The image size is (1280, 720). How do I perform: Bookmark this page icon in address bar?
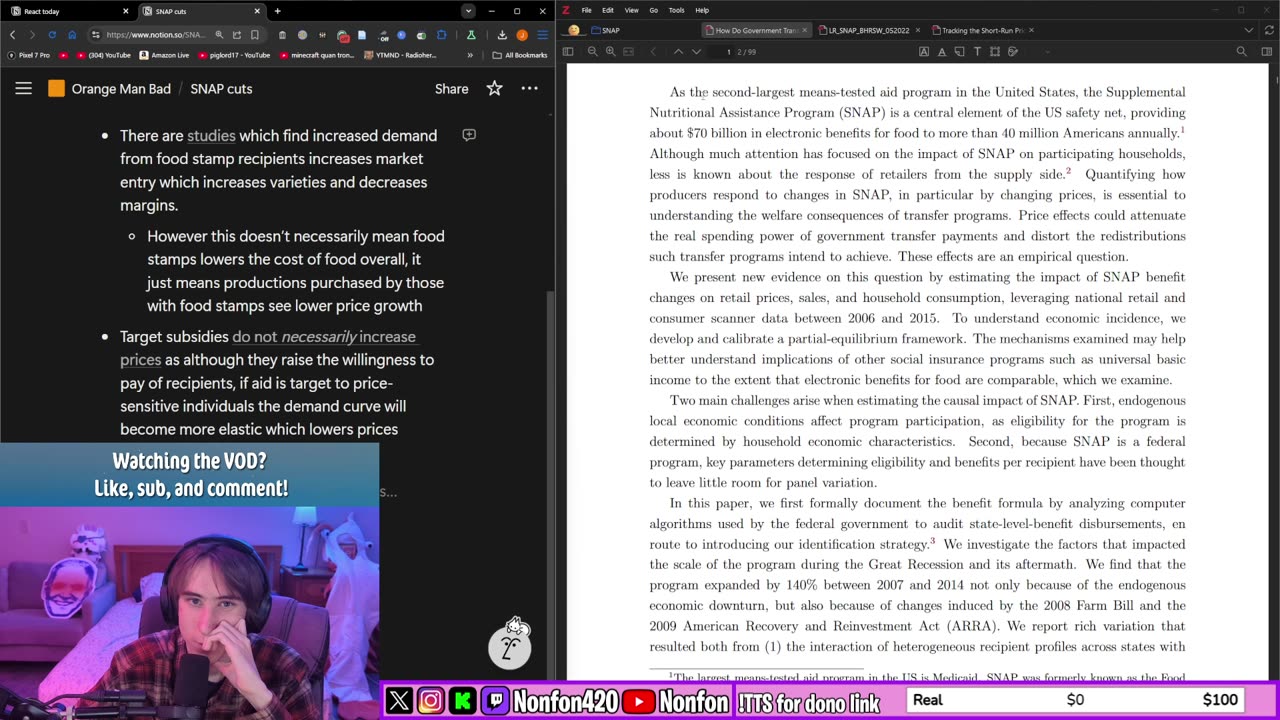[254, 34]
